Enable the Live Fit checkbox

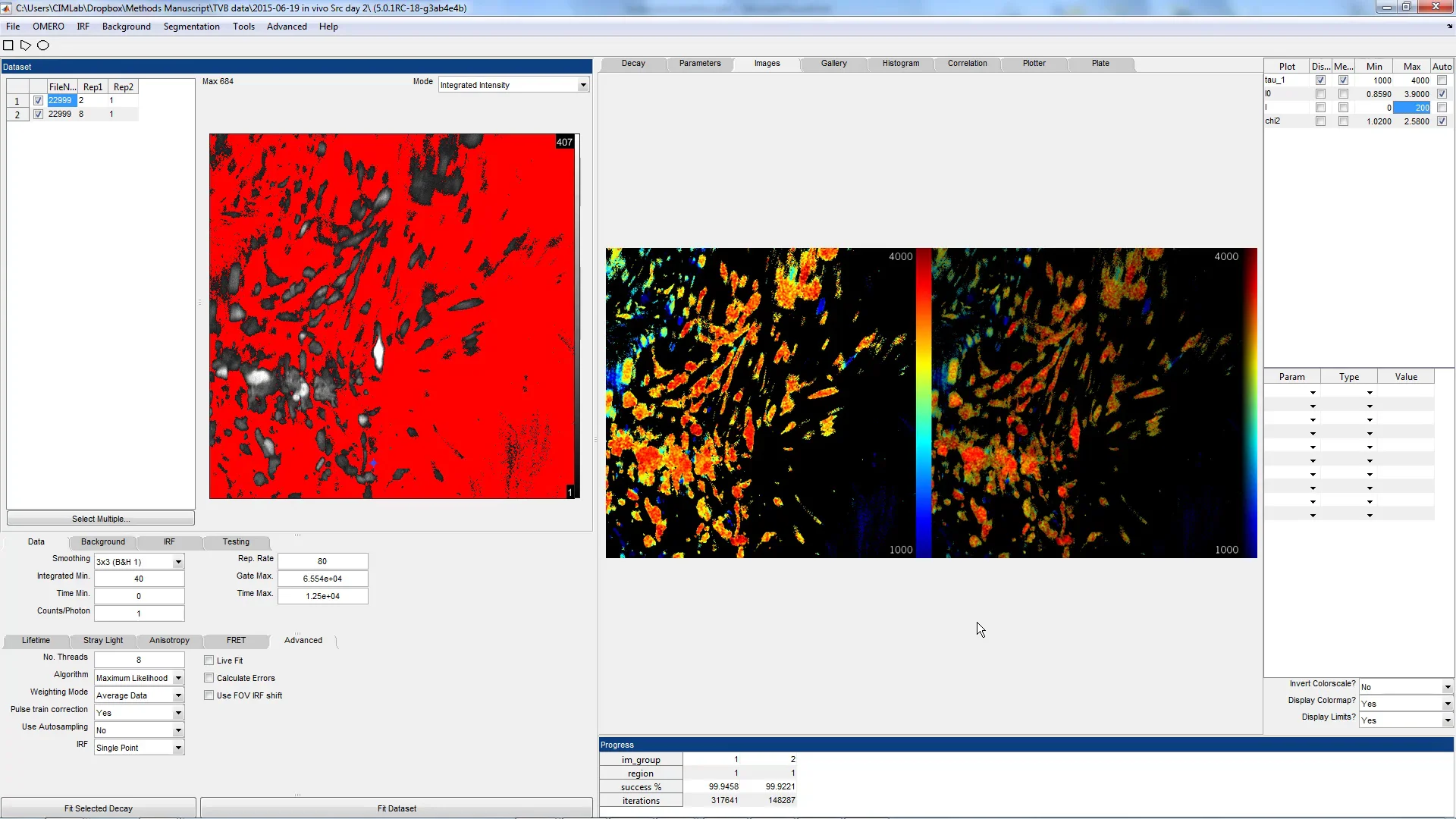[x=209, y=661]
